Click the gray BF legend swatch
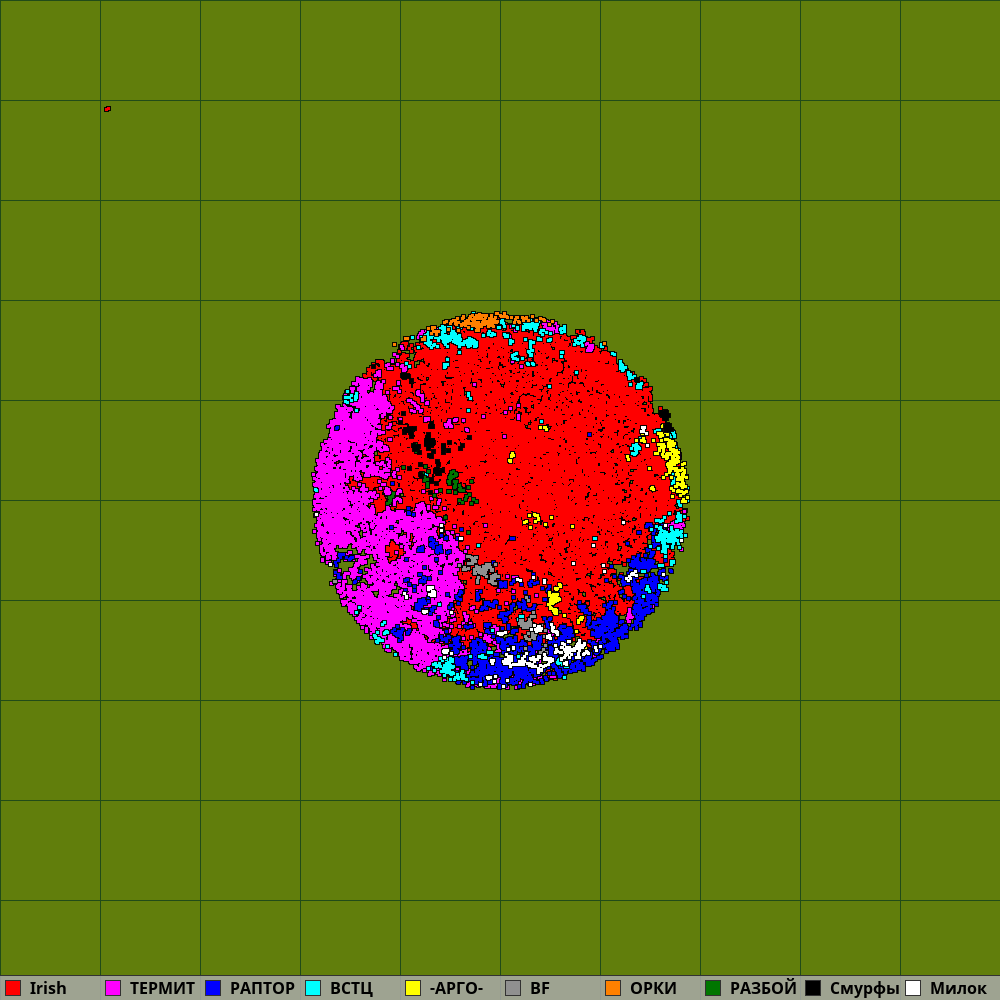The image size is (1000, 1000). pyautogui.click(x=513, y=988)
